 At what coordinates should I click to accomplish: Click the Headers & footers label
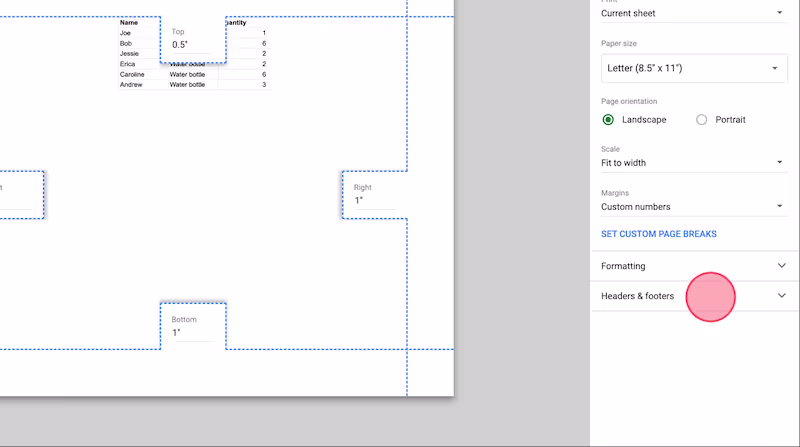[637, 296]
